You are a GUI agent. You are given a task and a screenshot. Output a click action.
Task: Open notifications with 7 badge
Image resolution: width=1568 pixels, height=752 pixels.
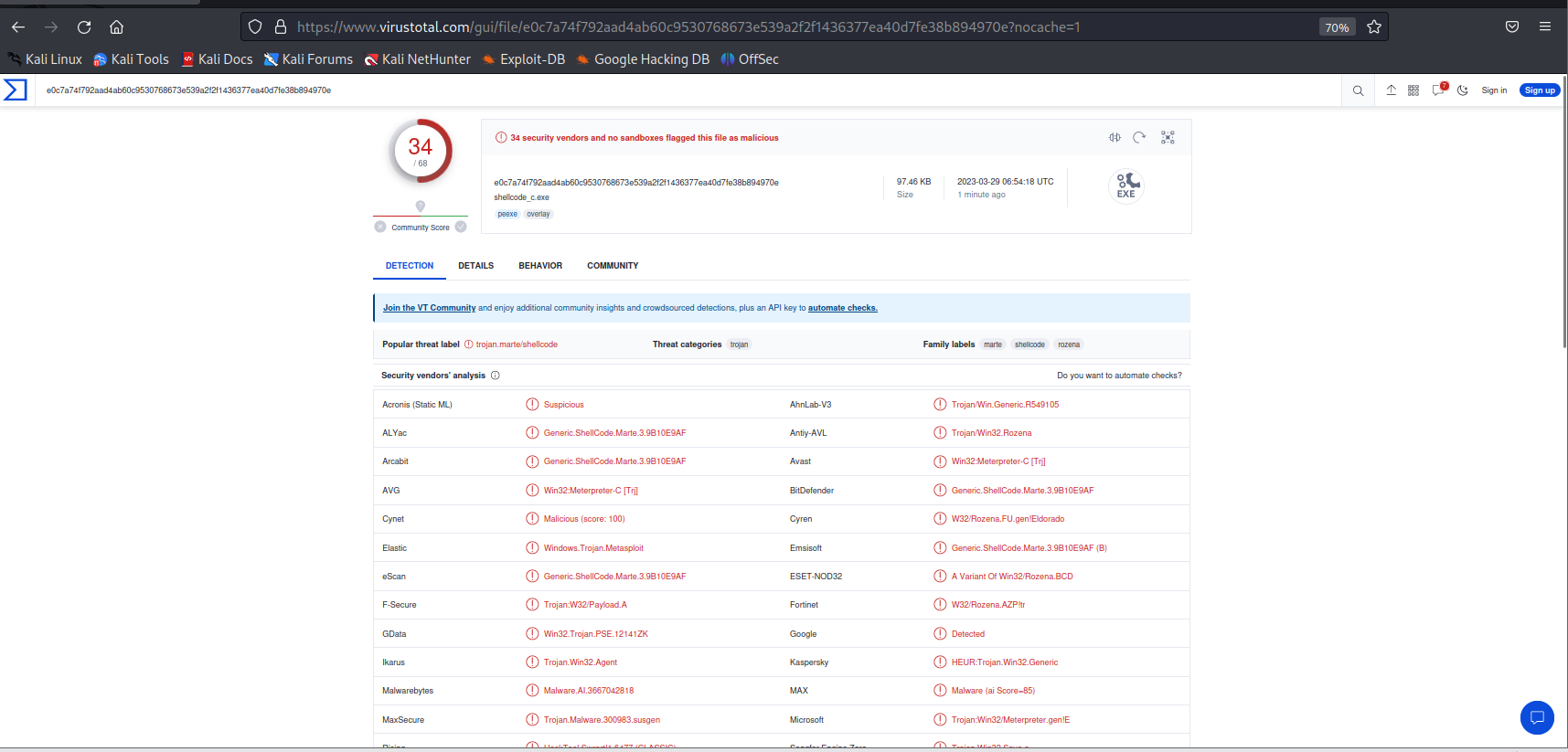point(1439,90)
